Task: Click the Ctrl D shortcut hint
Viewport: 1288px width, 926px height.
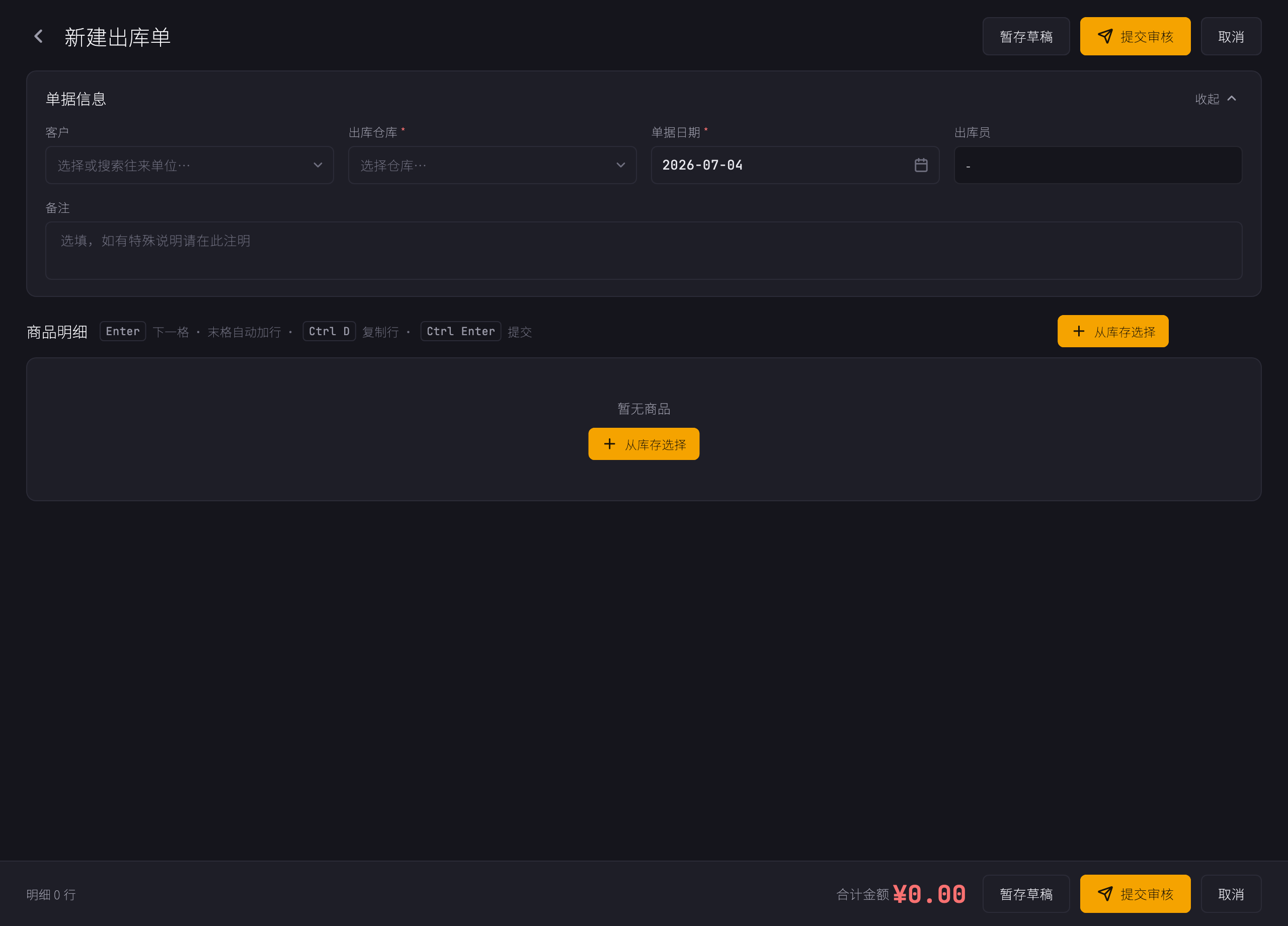Action: (329, 331)
